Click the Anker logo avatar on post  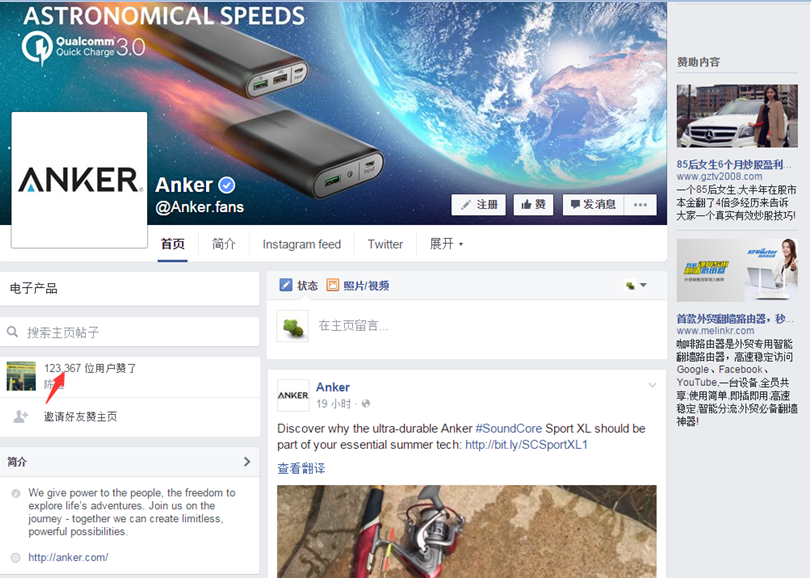(293, 396)
